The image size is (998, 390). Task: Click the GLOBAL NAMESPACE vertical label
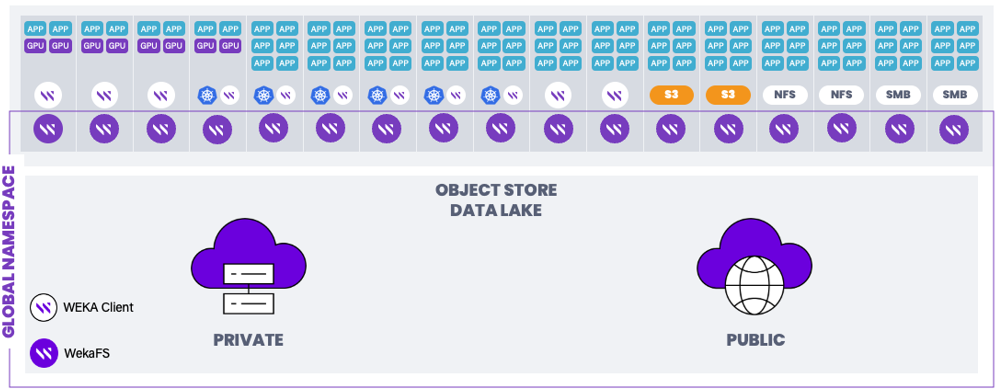[10, 252]
